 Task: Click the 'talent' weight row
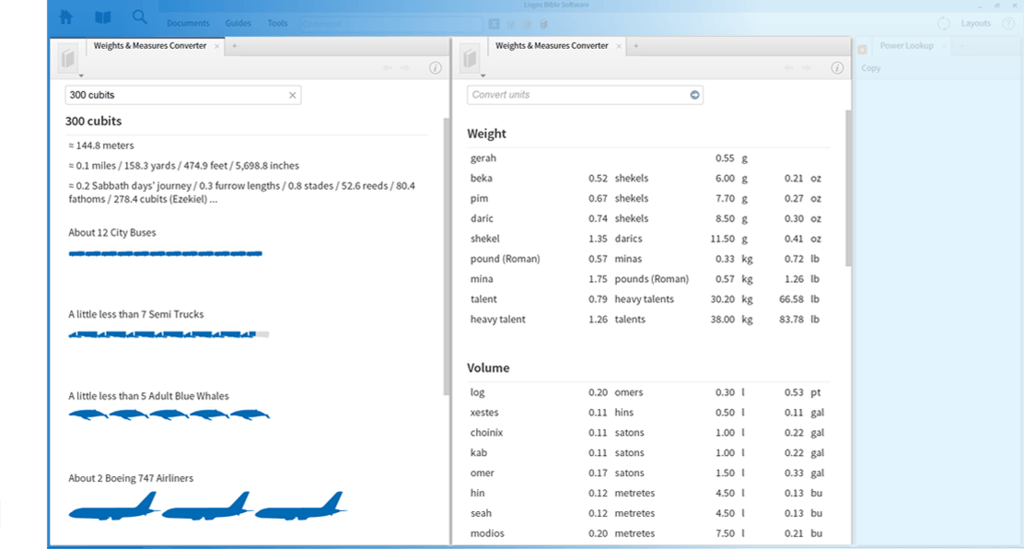point(648,300)
